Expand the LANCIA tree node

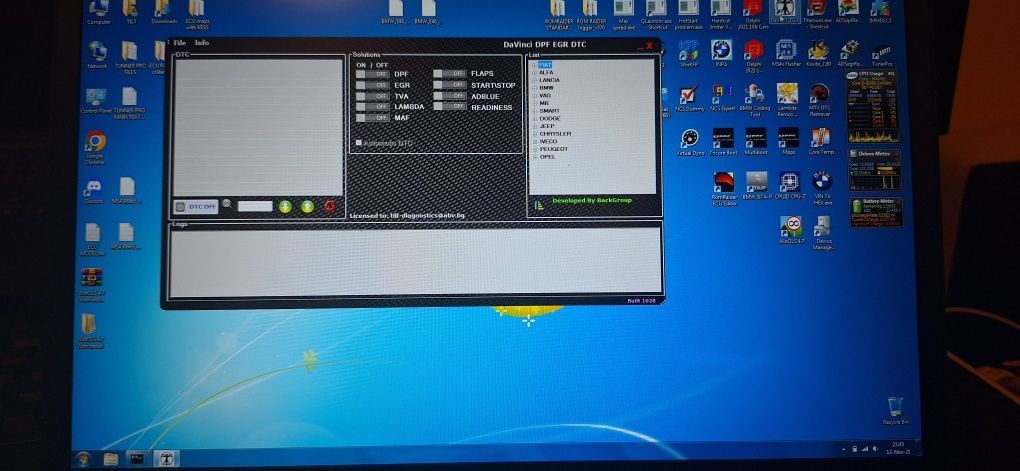coord(535,80)
